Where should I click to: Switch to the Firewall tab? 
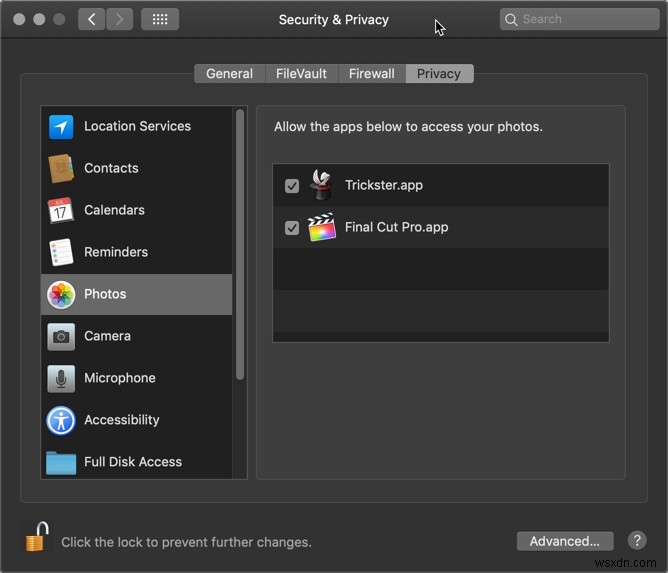tap(371, 74)
